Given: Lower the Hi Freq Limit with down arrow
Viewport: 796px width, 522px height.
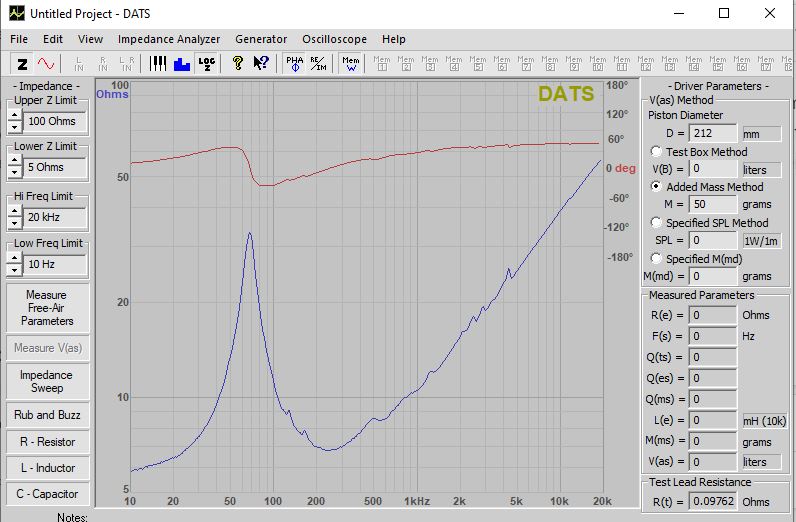Looking at the screenshot, I should tap(15, 223).
